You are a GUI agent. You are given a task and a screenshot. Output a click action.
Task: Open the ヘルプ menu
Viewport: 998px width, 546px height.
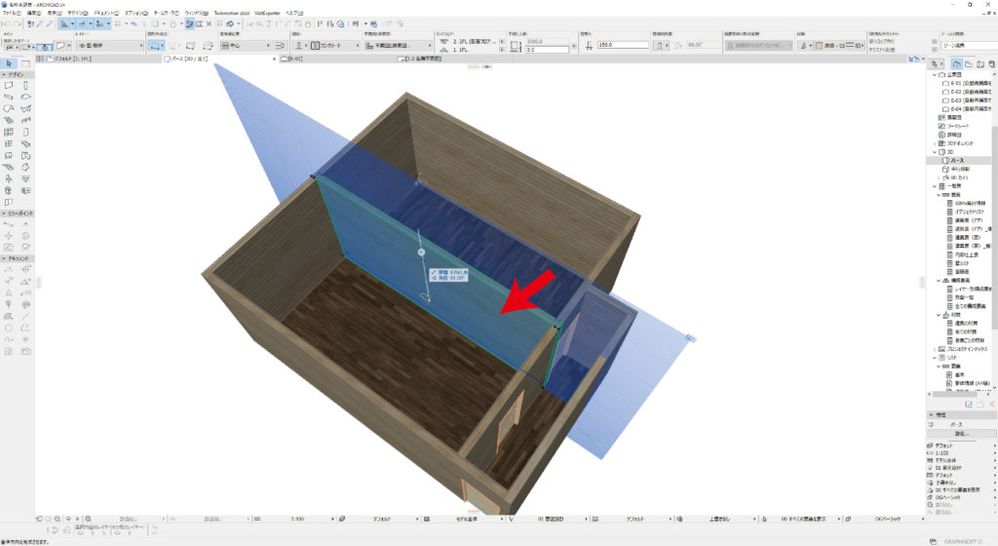click(294, 13)
